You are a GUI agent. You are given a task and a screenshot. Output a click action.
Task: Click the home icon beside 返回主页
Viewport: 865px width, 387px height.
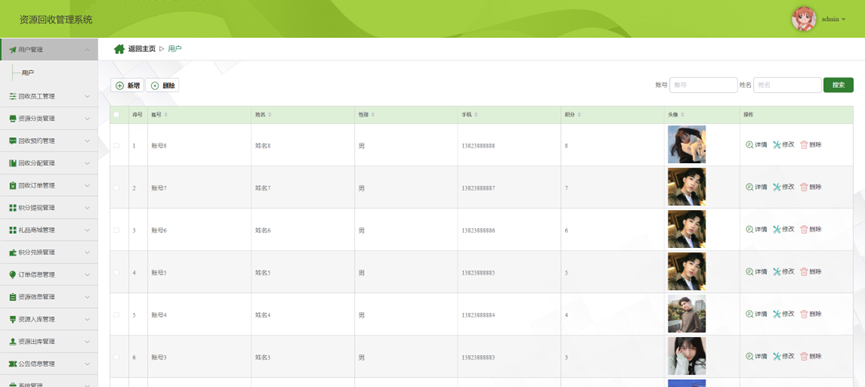click(119, 49)
